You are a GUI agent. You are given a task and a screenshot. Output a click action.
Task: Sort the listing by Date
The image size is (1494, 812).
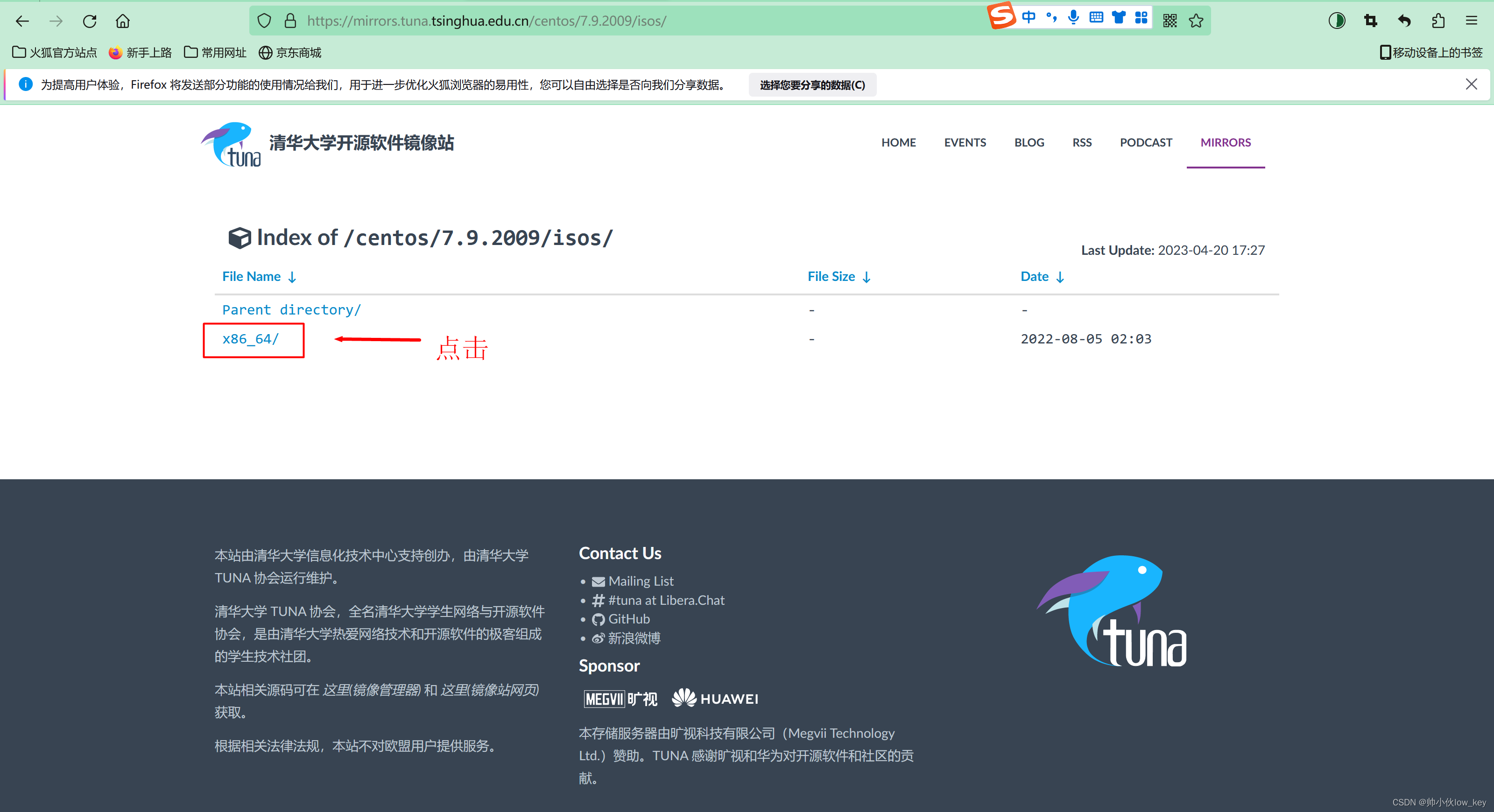[x=1042, y=277]
